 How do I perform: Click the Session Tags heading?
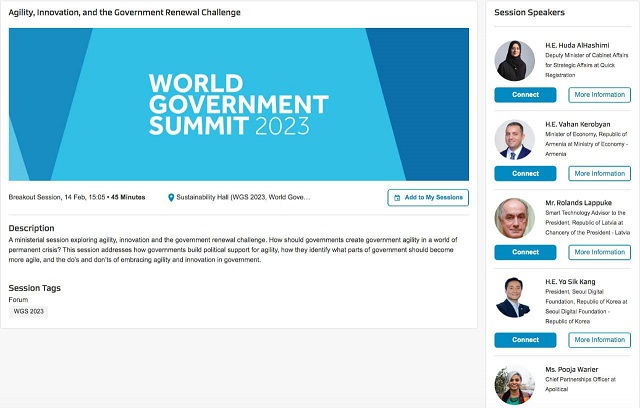point(35,288)
